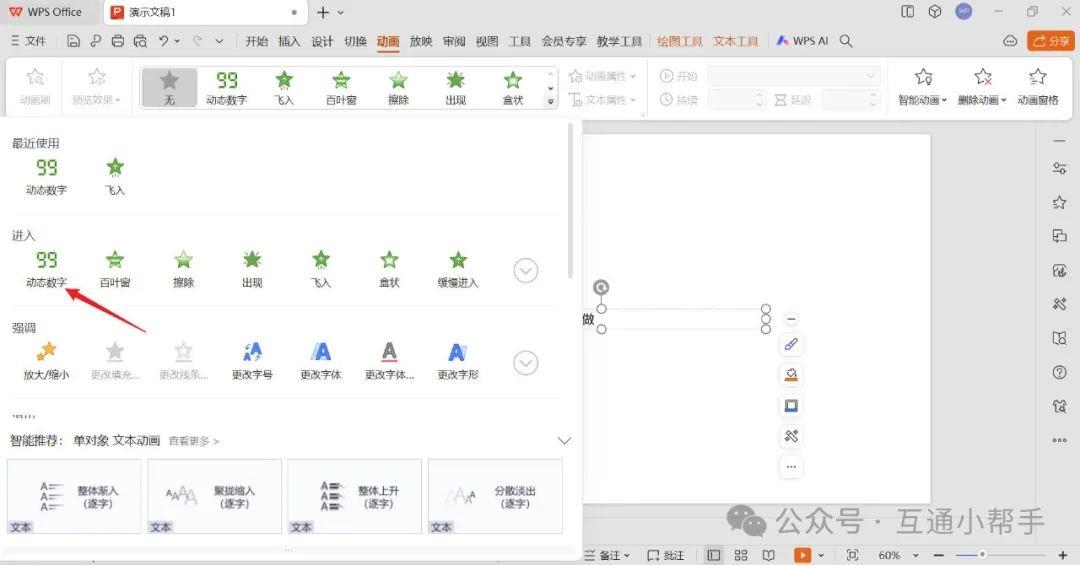
Task: Open WPS AI
Action: (x=802, y=41)
